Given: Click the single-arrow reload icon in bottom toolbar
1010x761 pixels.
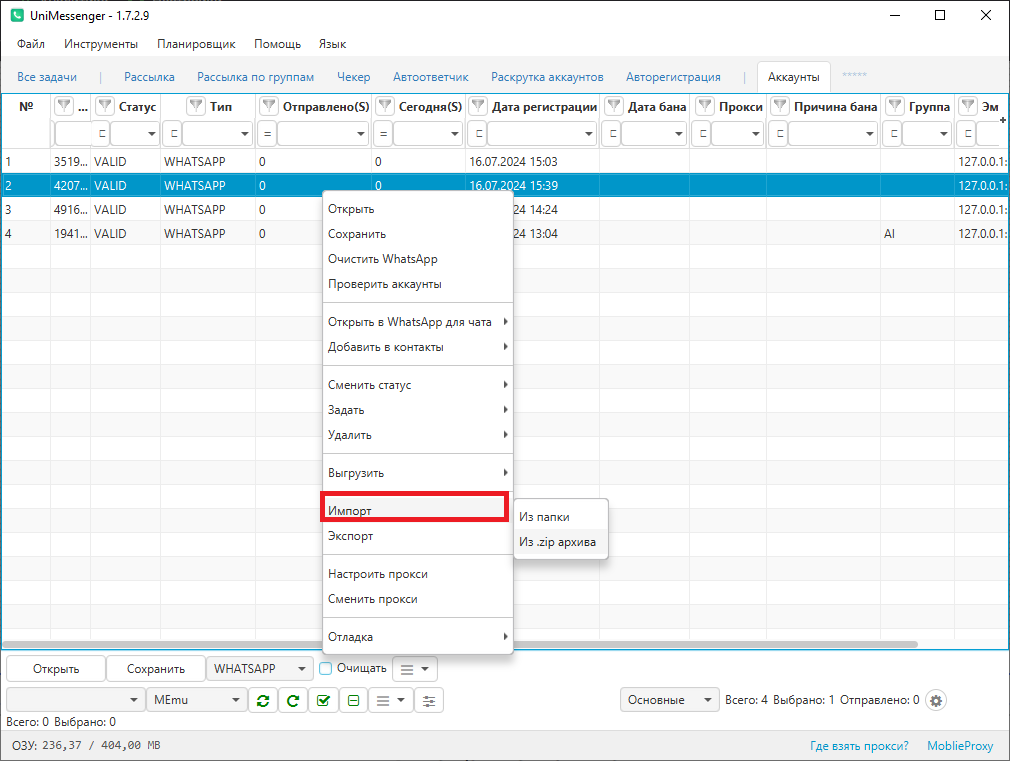Looking at the screenshot, I should tap(292, 701).
